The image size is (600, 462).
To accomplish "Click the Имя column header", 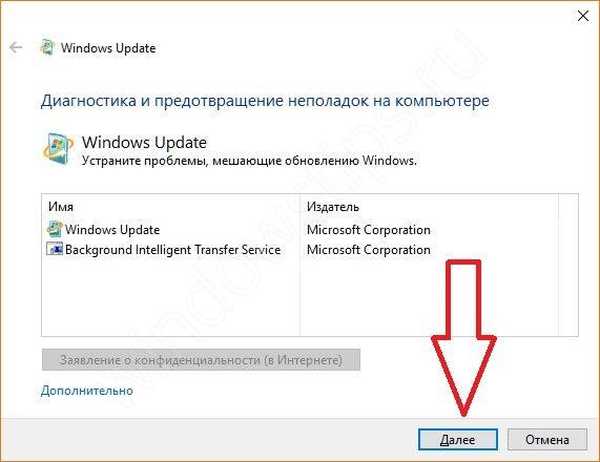I will 60,207.
